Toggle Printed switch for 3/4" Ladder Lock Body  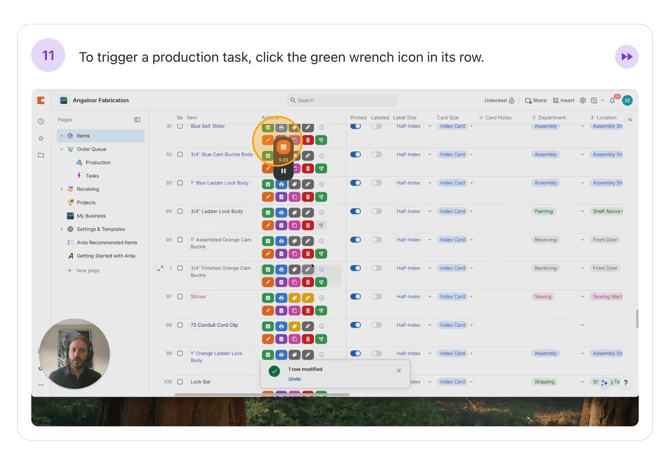click(355, 211)
